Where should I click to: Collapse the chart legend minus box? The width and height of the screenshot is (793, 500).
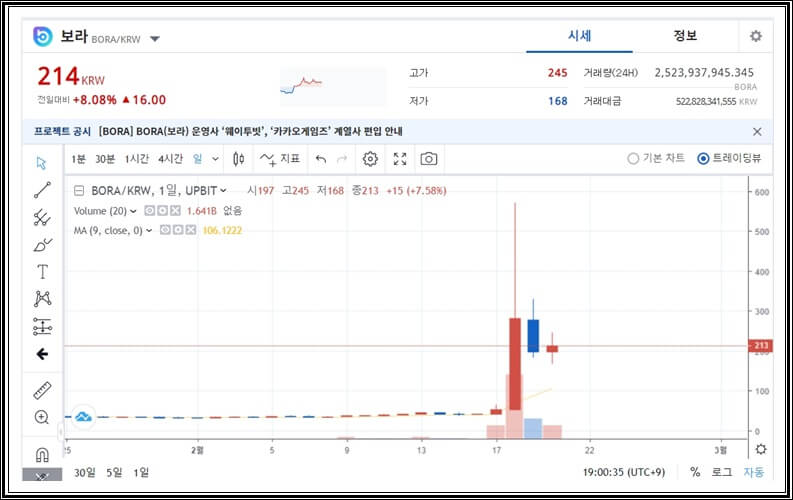point(79,191)
